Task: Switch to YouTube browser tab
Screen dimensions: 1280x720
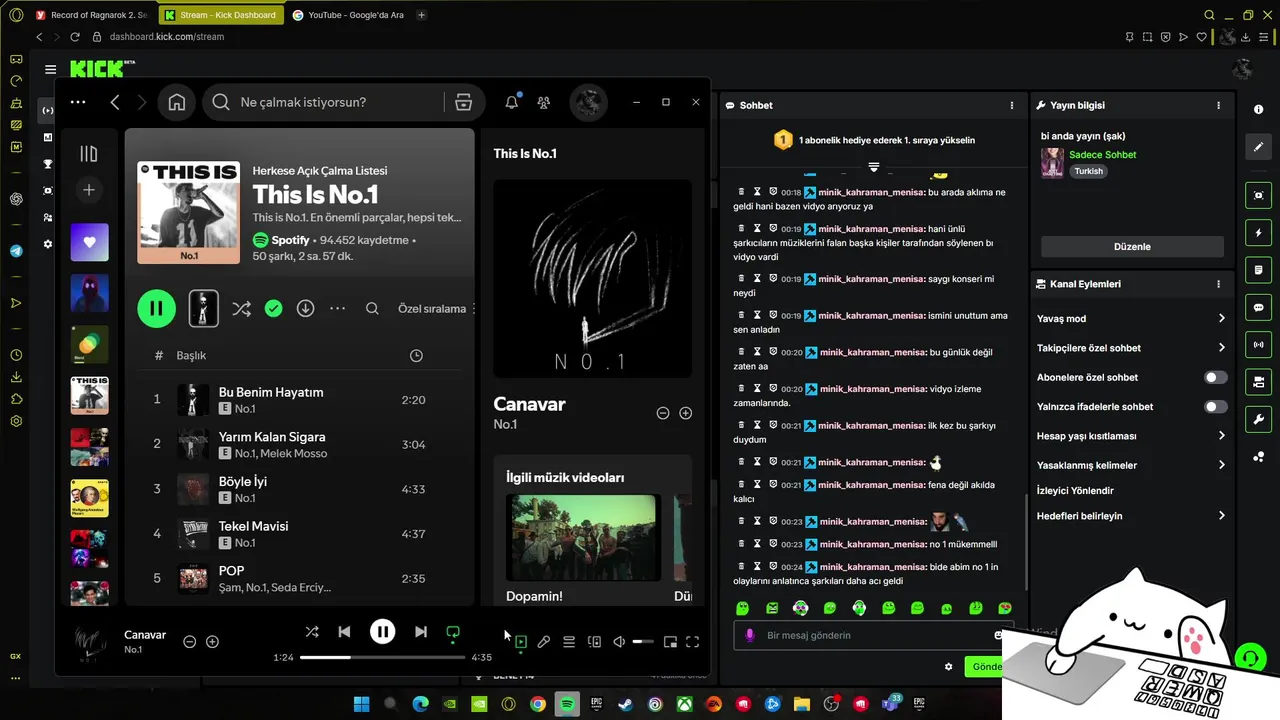Action: [x=350, y=15]
